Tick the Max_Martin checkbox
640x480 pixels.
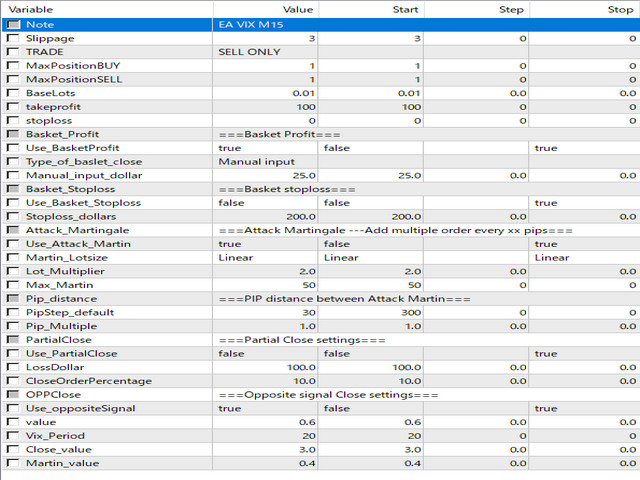click(x=13, y=285)
